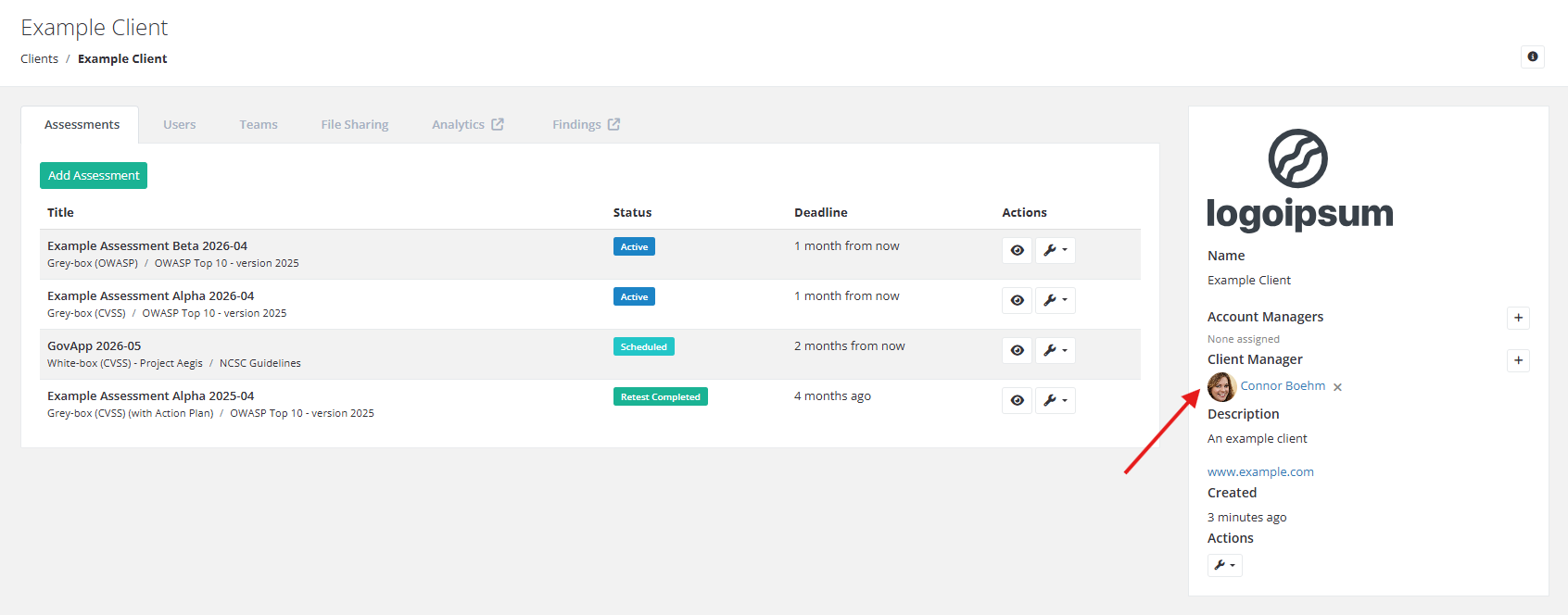Expand wrench menu for Example Assessment Alpha 2025-04
Viewport: 1568px width, 615px height.
[x=1055, y=400]
